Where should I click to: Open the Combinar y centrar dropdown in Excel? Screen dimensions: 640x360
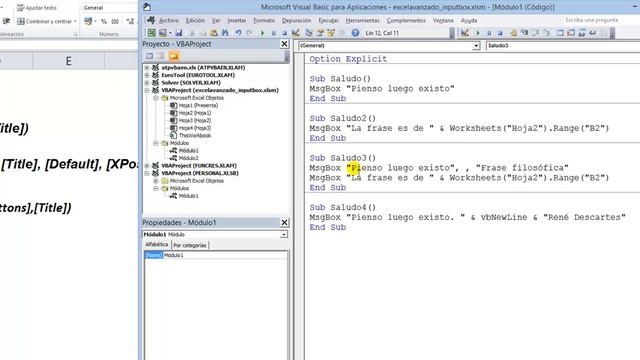pos(75,21)
